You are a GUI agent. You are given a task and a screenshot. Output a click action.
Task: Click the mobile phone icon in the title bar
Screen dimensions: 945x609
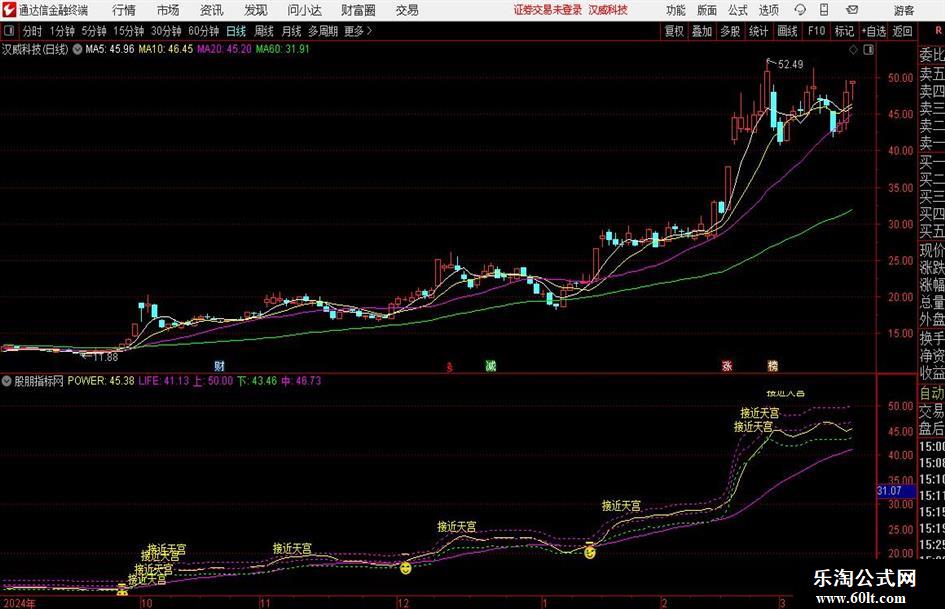pos(824,10)
